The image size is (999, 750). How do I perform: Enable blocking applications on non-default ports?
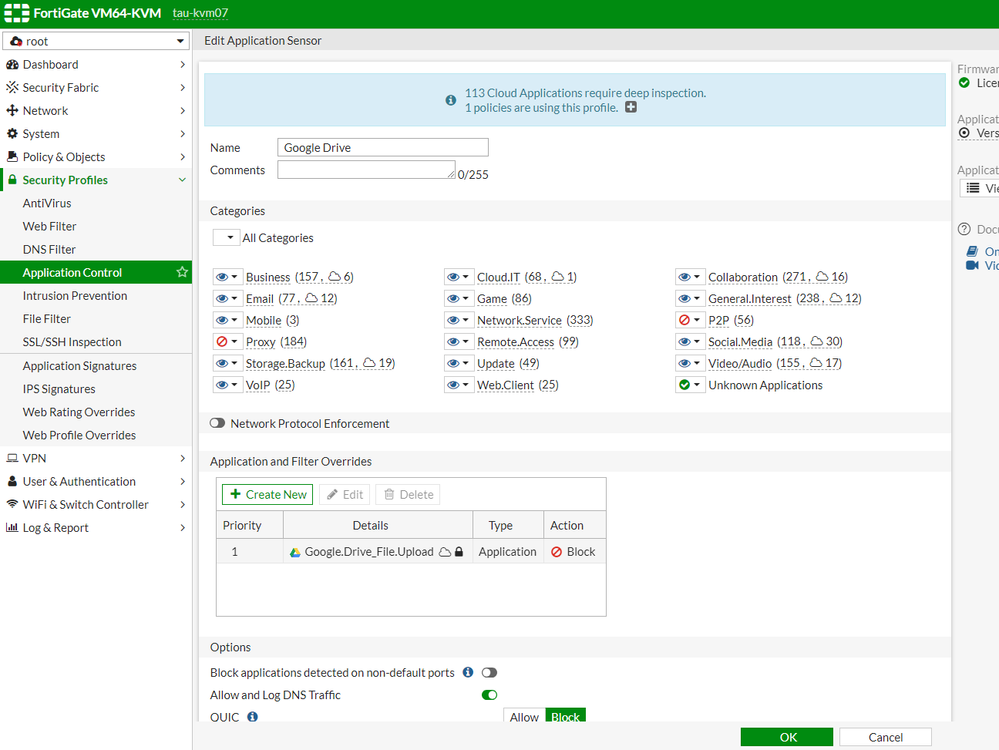[x=489, y=672]
